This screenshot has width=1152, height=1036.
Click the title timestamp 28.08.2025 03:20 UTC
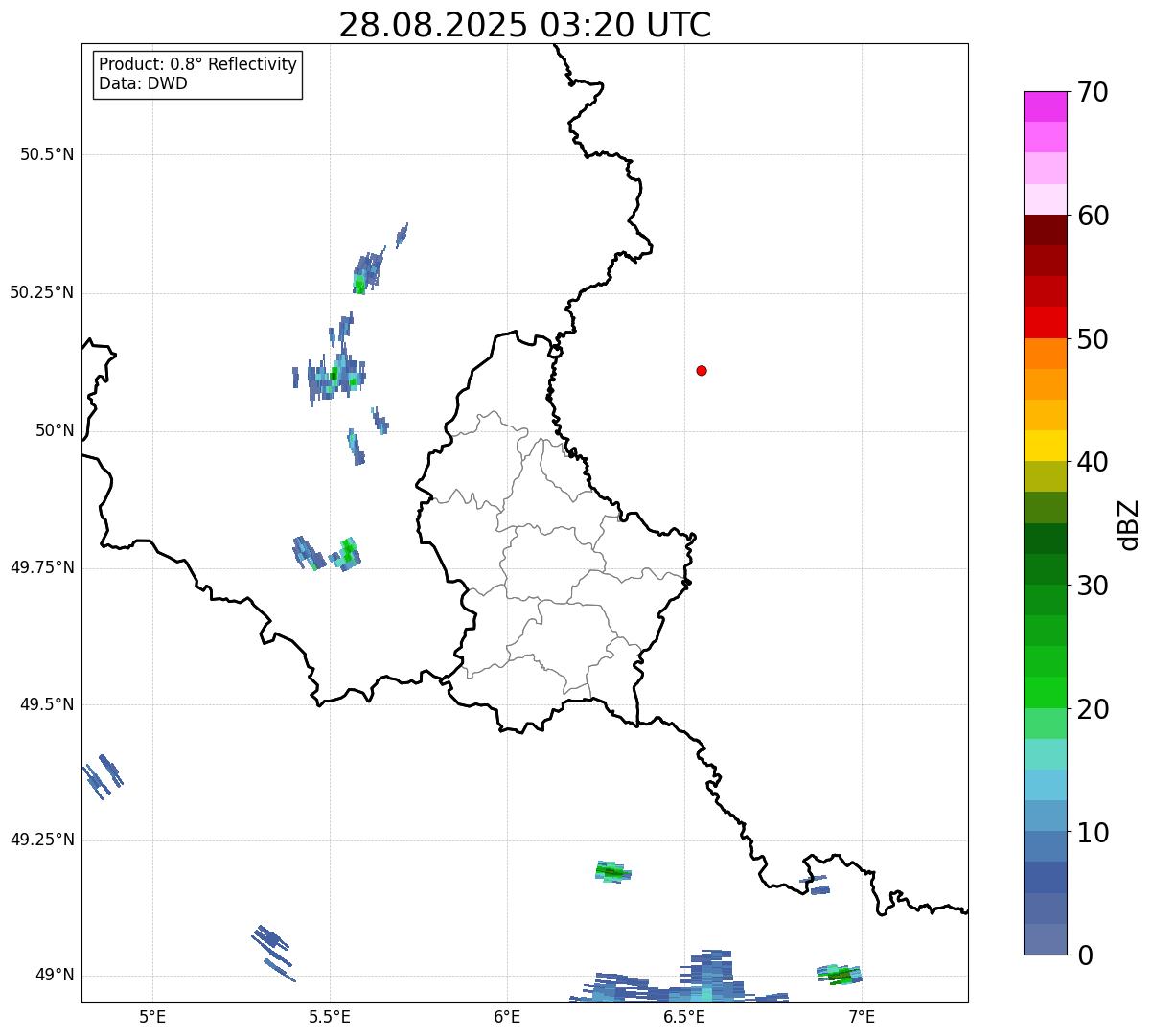tap(524, 25)
